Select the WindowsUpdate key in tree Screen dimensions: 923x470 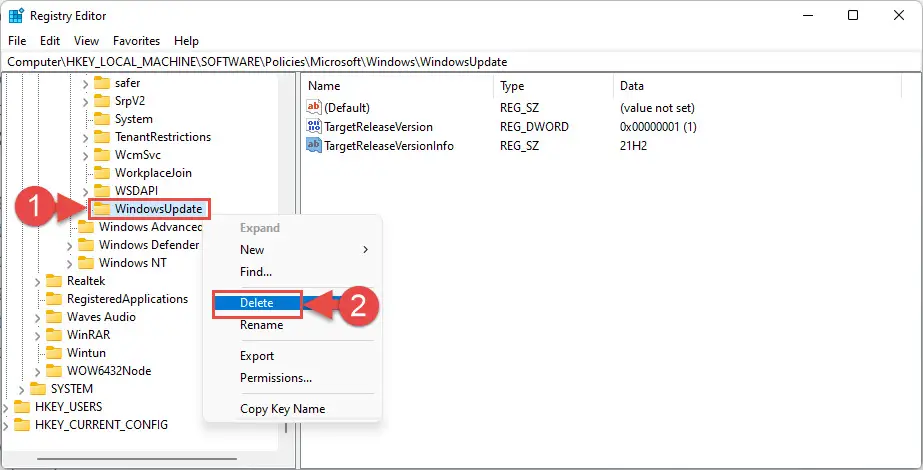pos(158,208)
